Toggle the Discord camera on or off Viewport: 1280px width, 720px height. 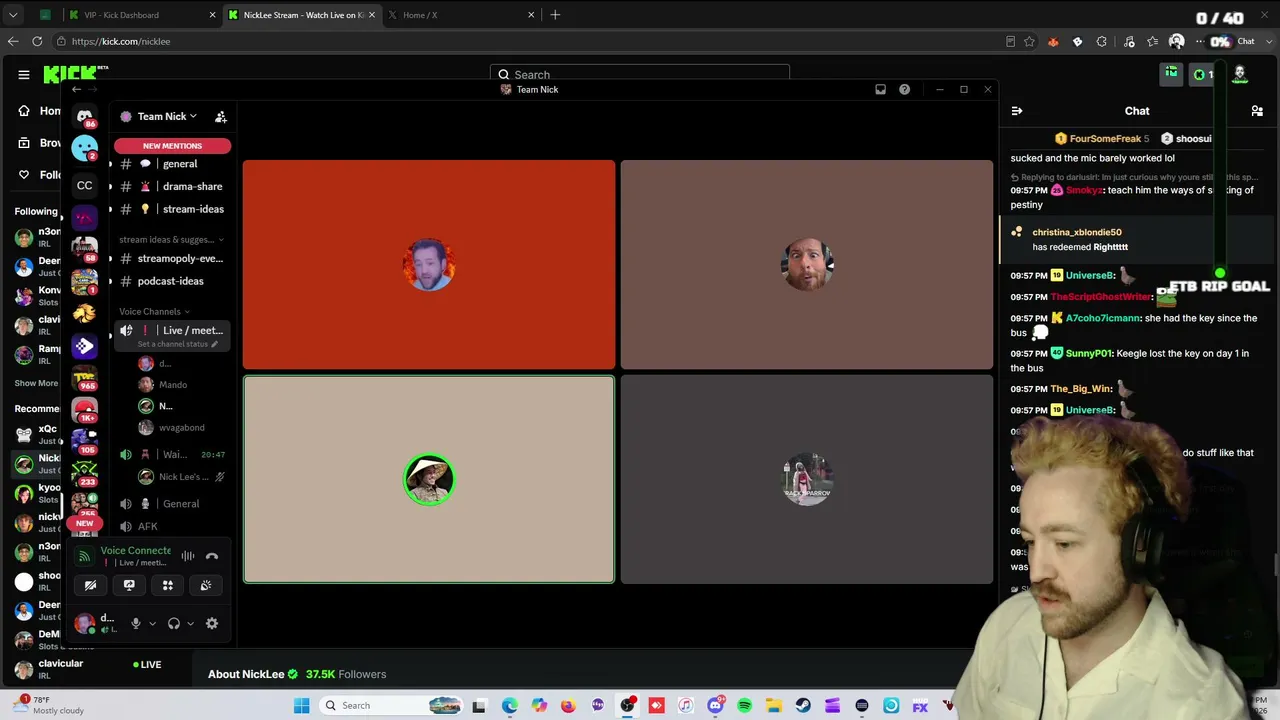[90, 585]
